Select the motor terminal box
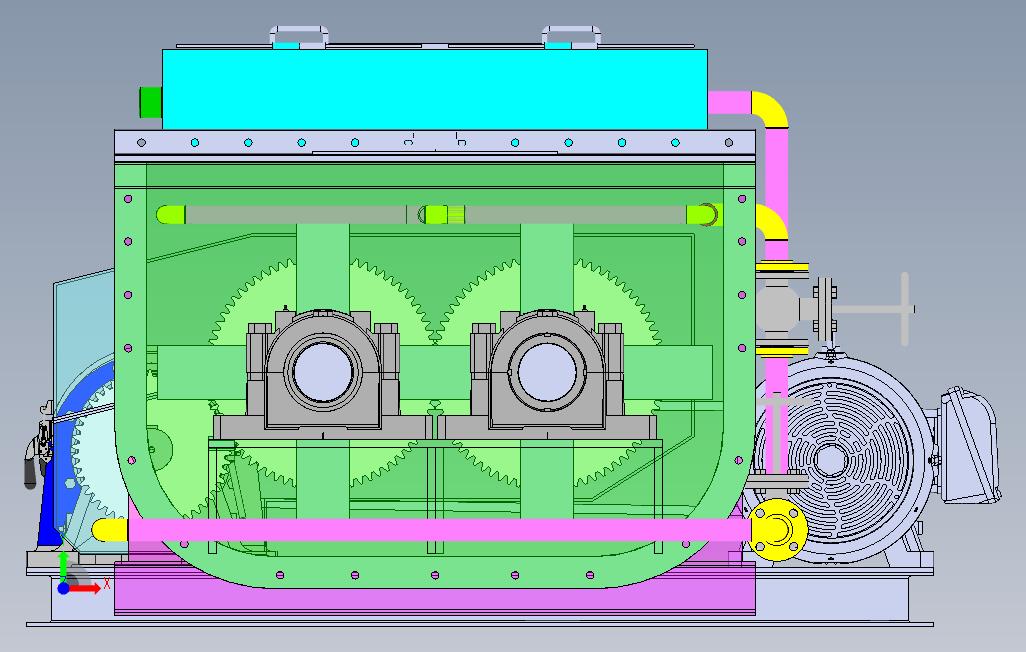 pyautogui.click(x=970, y=445)
